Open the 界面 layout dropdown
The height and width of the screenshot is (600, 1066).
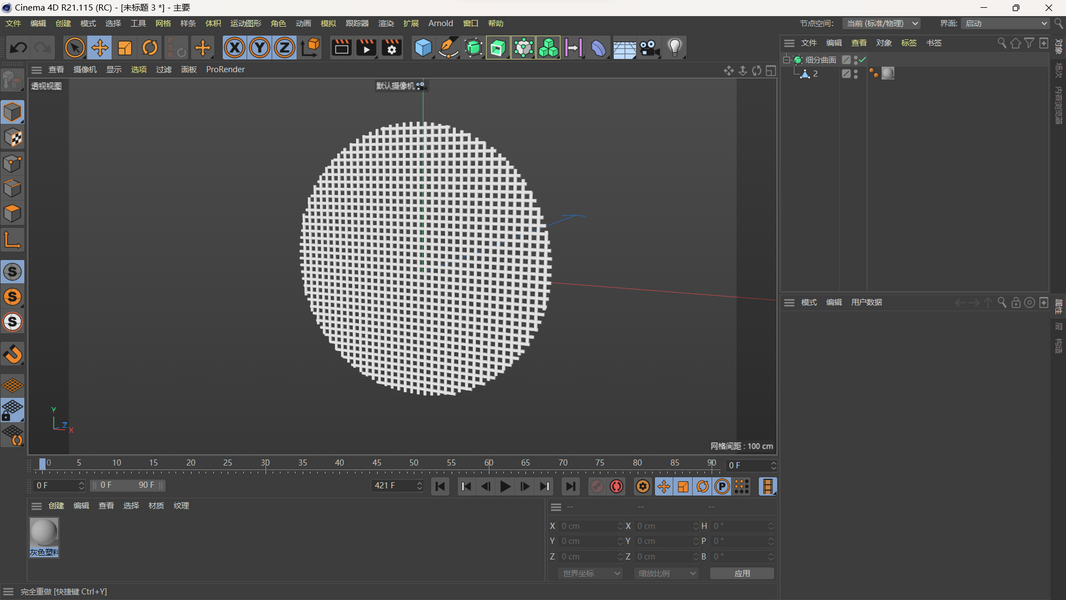1004,23
